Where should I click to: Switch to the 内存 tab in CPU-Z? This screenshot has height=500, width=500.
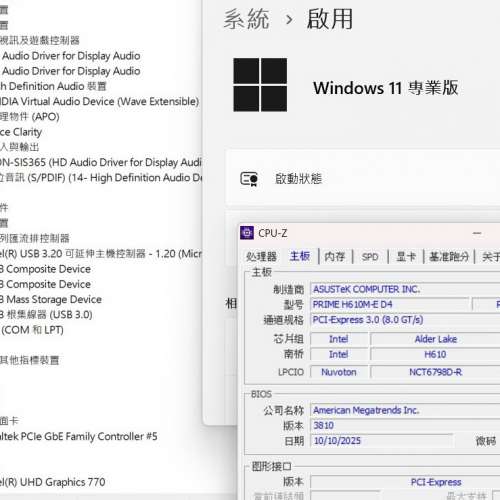[335, 257]
